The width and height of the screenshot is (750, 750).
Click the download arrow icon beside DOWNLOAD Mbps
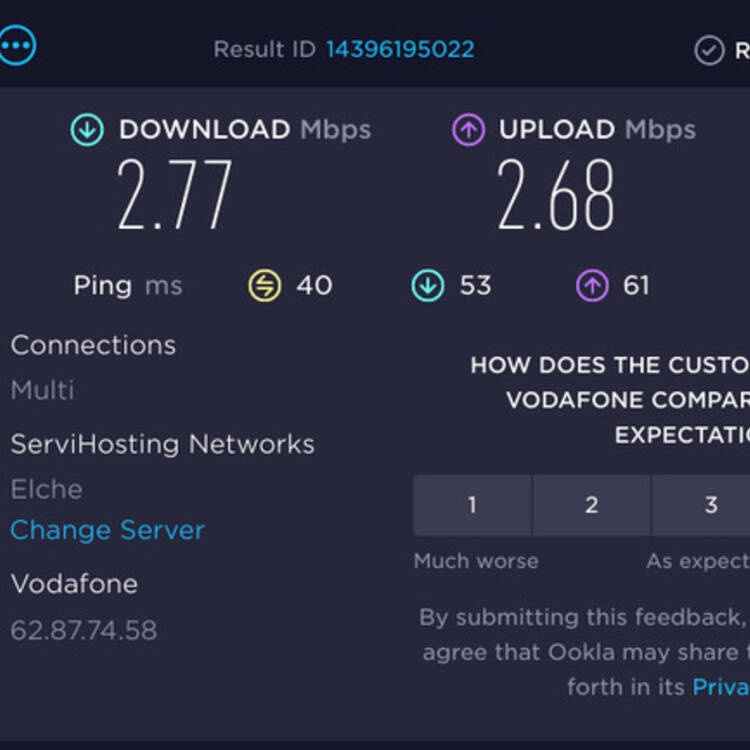click(x=87, y=130)
